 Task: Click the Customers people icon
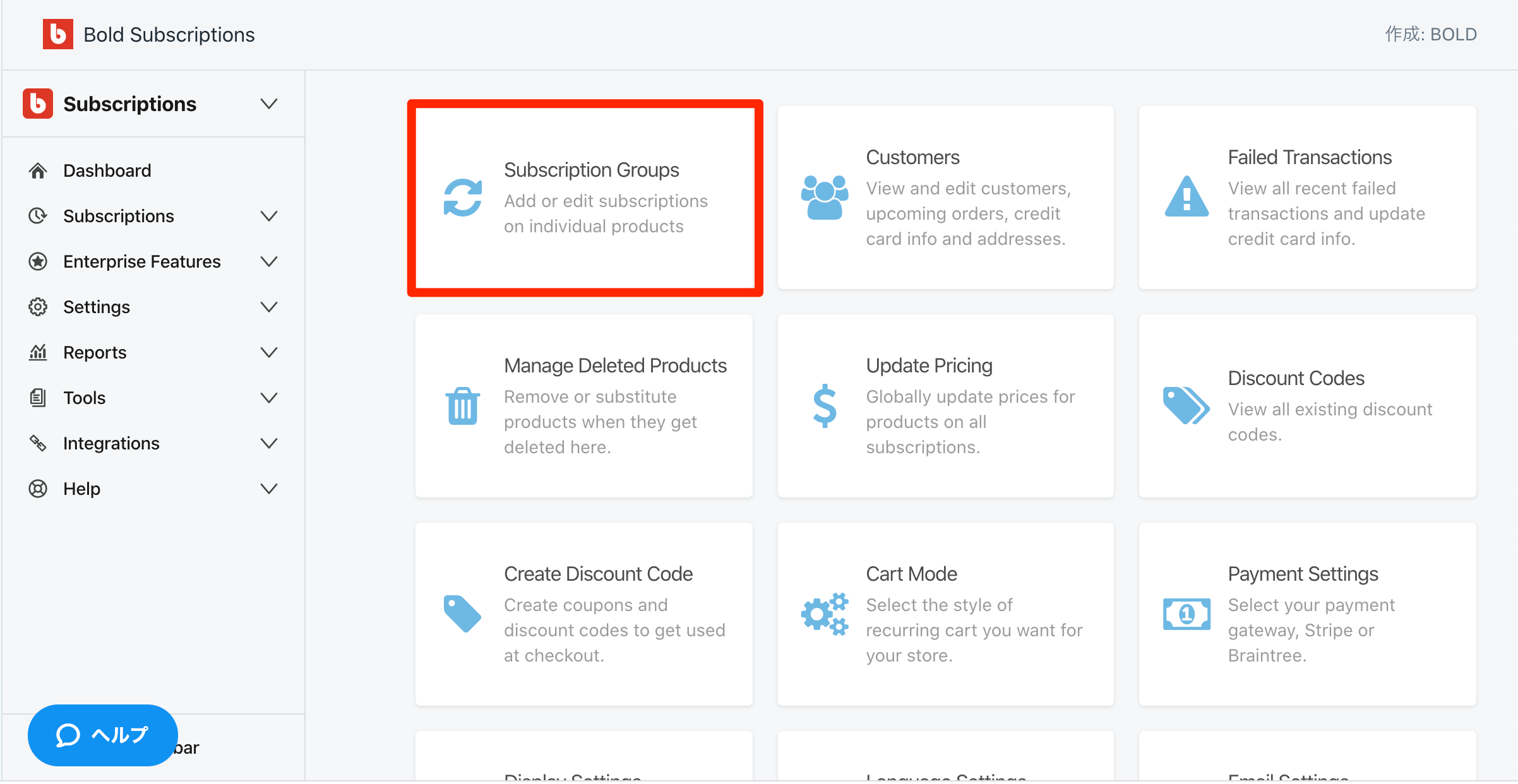[x=824, y=198]
